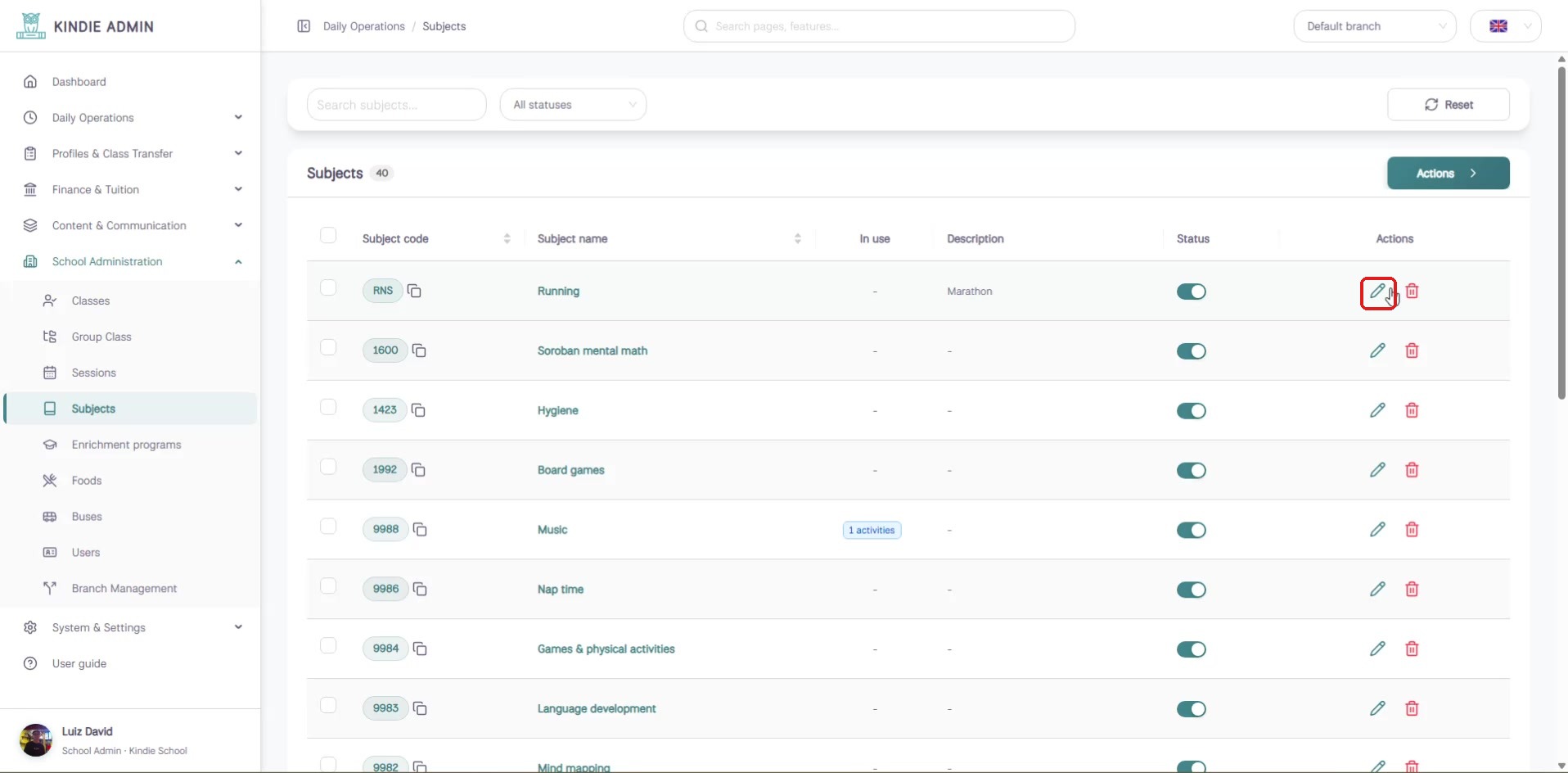The height and width of the screenshot is (773, 1568).
Task: Delete the Soroban mental math subject
Action: pos(1412,350)
